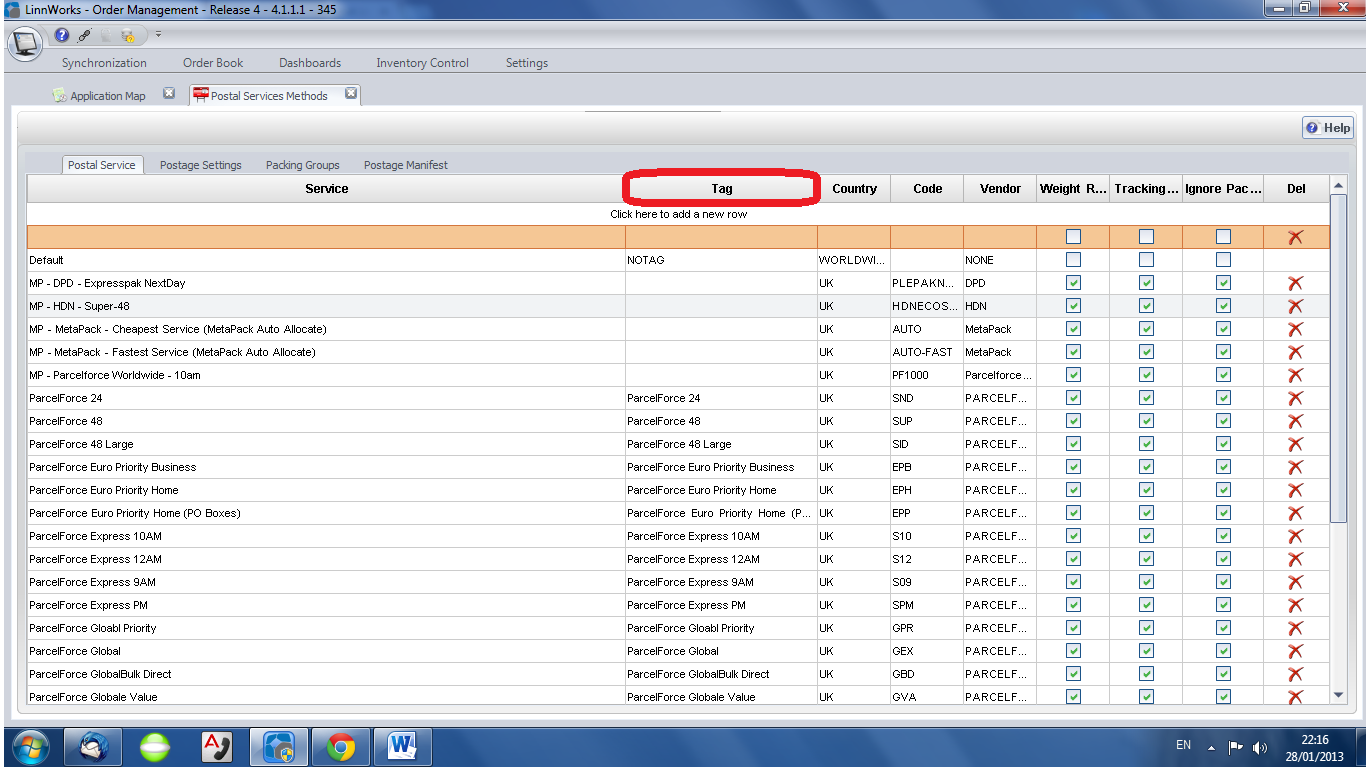Click the scrollbar down arrow in services grid
This screenshot has width=1366, height=768.
pyautogui.click(x=1339, y=695)
